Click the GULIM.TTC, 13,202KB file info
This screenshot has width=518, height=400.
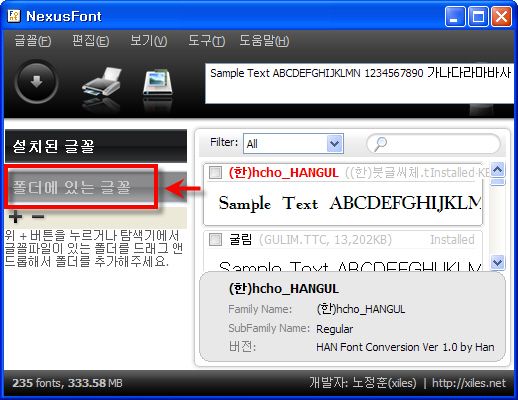click(x=325, y=240)
